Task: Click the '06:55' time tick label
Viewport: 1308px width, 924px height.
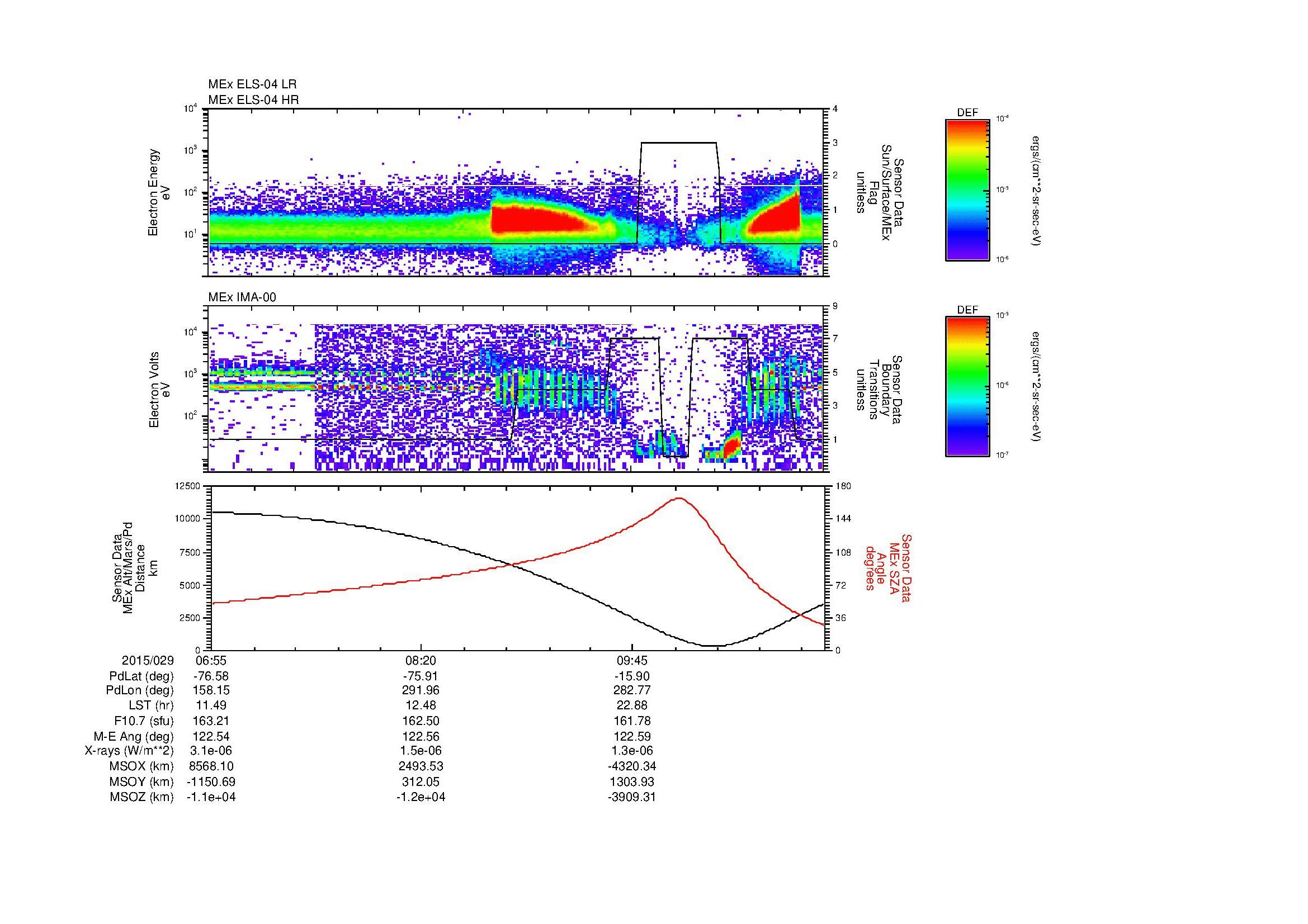Action: [210, 660]
